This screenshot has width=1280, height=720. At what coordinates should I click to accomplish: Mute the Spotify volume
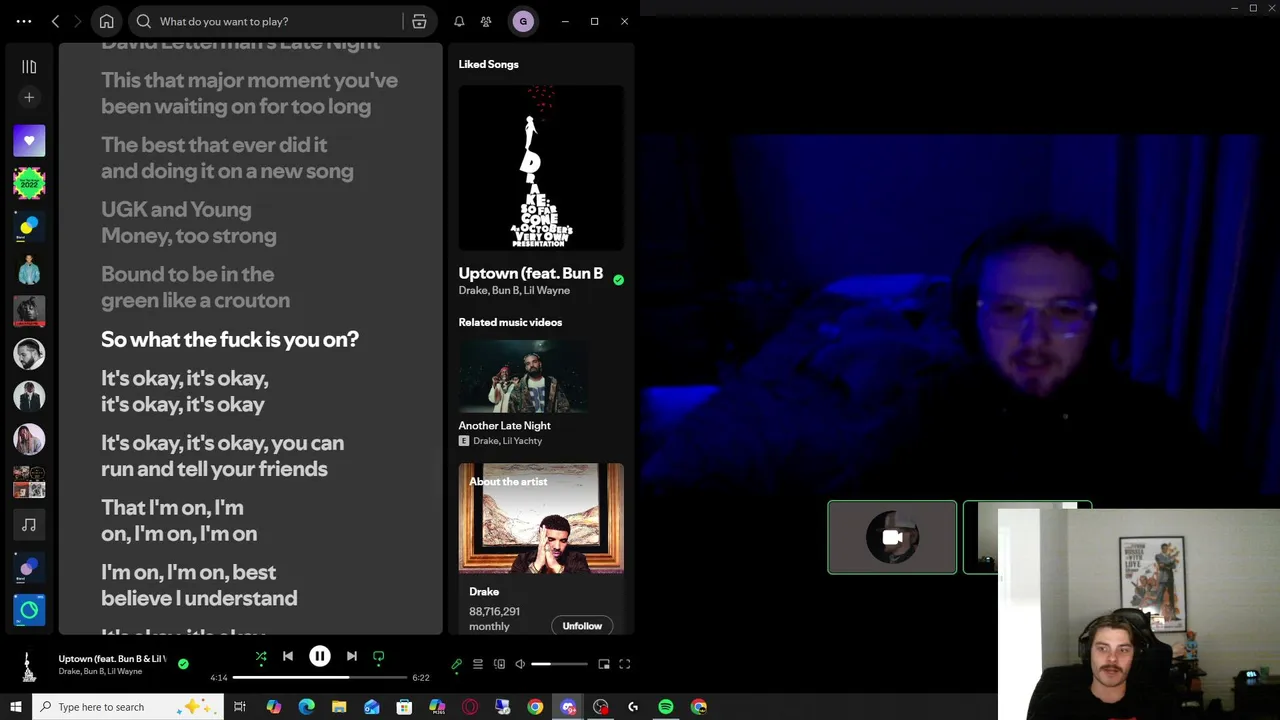point(520,664)
